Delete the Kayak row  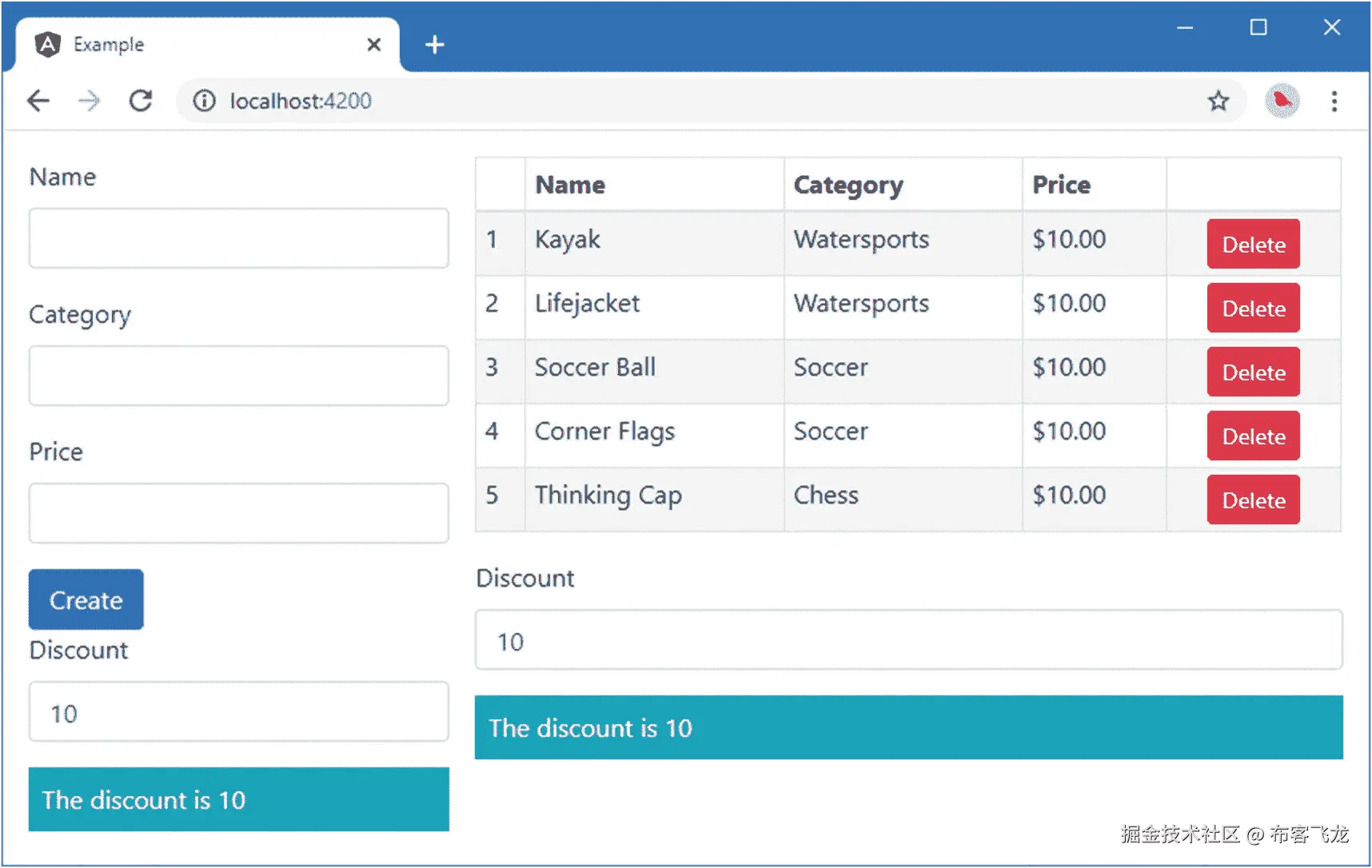pos(1253,244)
